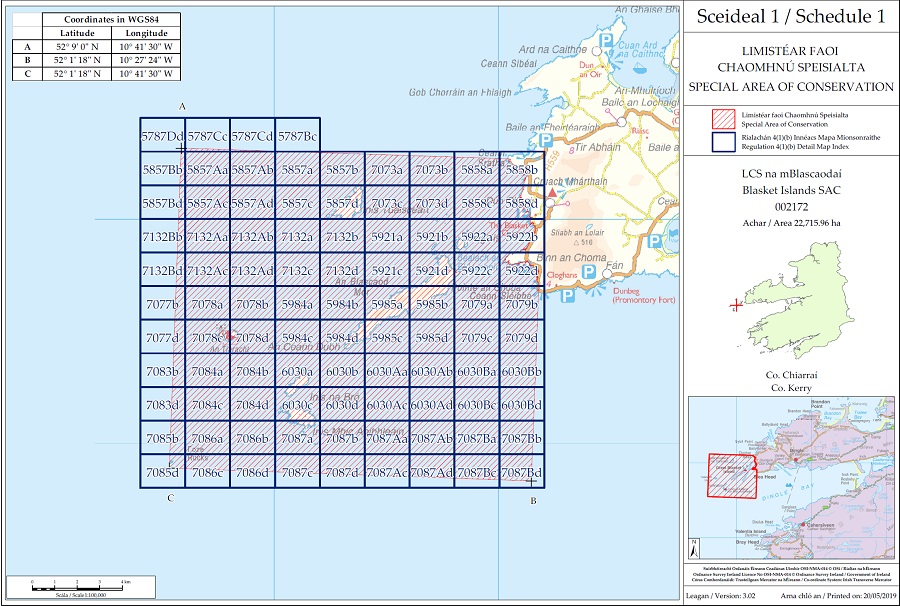Open the Dingle peninsula inset location map
The height and width of the screenshot is (606, 900).
tap(791, 479)
